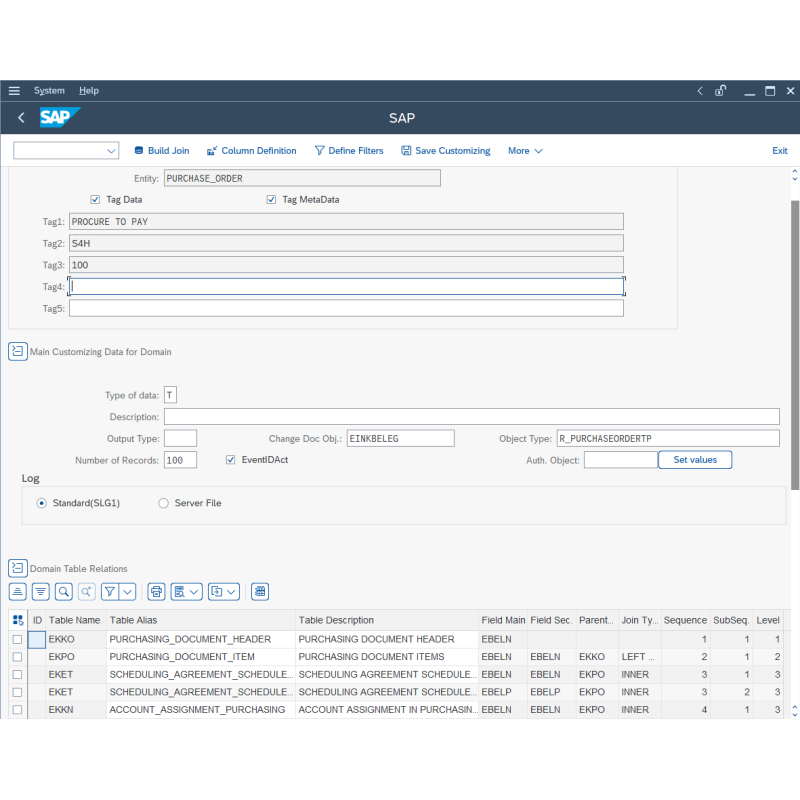Image resolution: width=800 pixels, height=800 pixels.
Task: Collapse Main Customizing Data for Domain section icon
Action: tap(18, 352)
